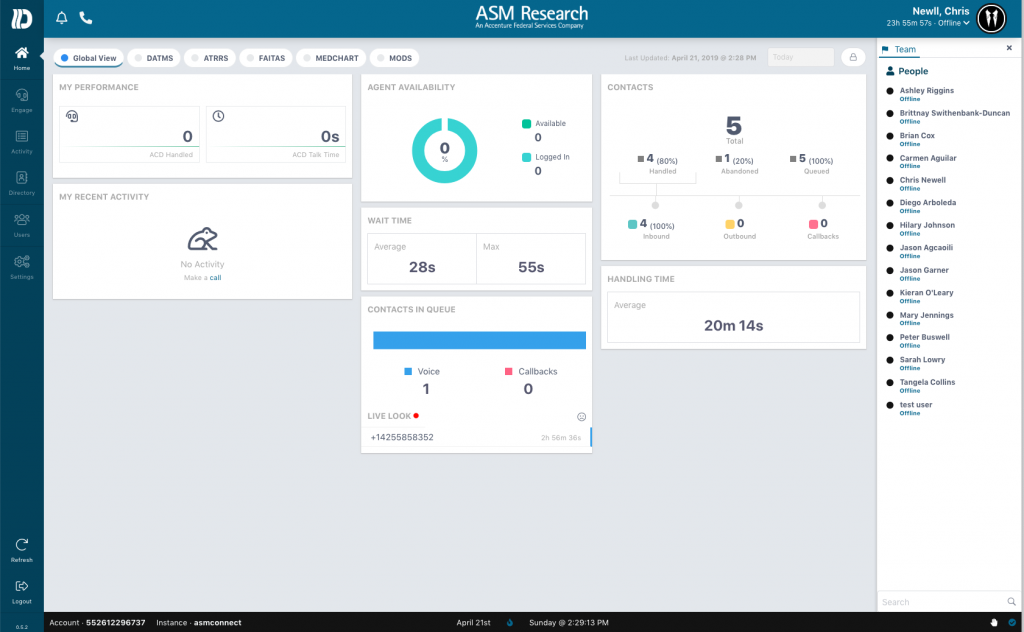
Task: Click the Live Look sad face icon
Action: (581, 417)
